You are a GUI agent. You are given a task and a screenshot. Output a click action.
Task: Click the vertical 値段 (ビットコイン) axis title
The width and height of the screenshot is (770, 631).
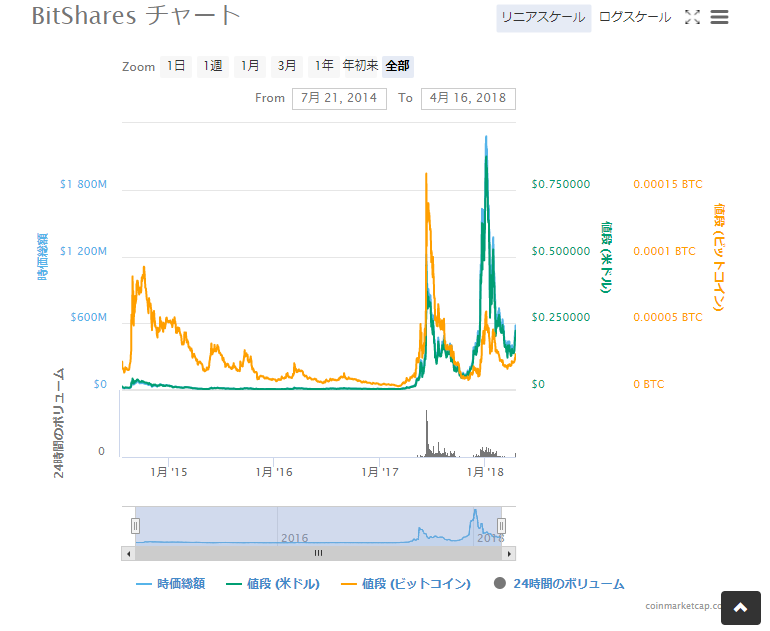click(x=719, y=257)
